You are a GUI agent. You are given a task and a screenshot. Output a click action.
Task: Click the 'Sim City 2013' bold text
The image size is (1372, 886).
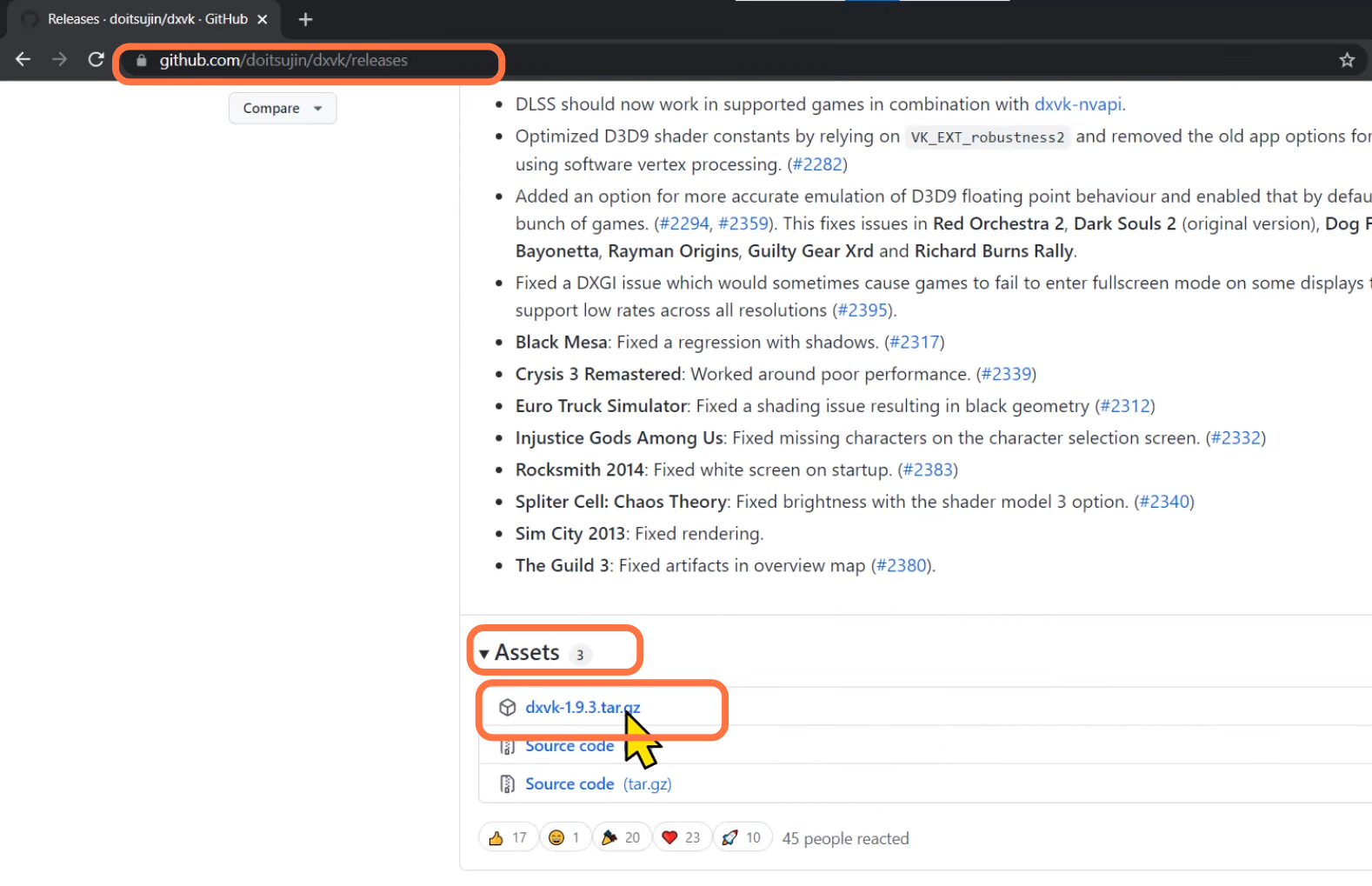click(570, 534)
